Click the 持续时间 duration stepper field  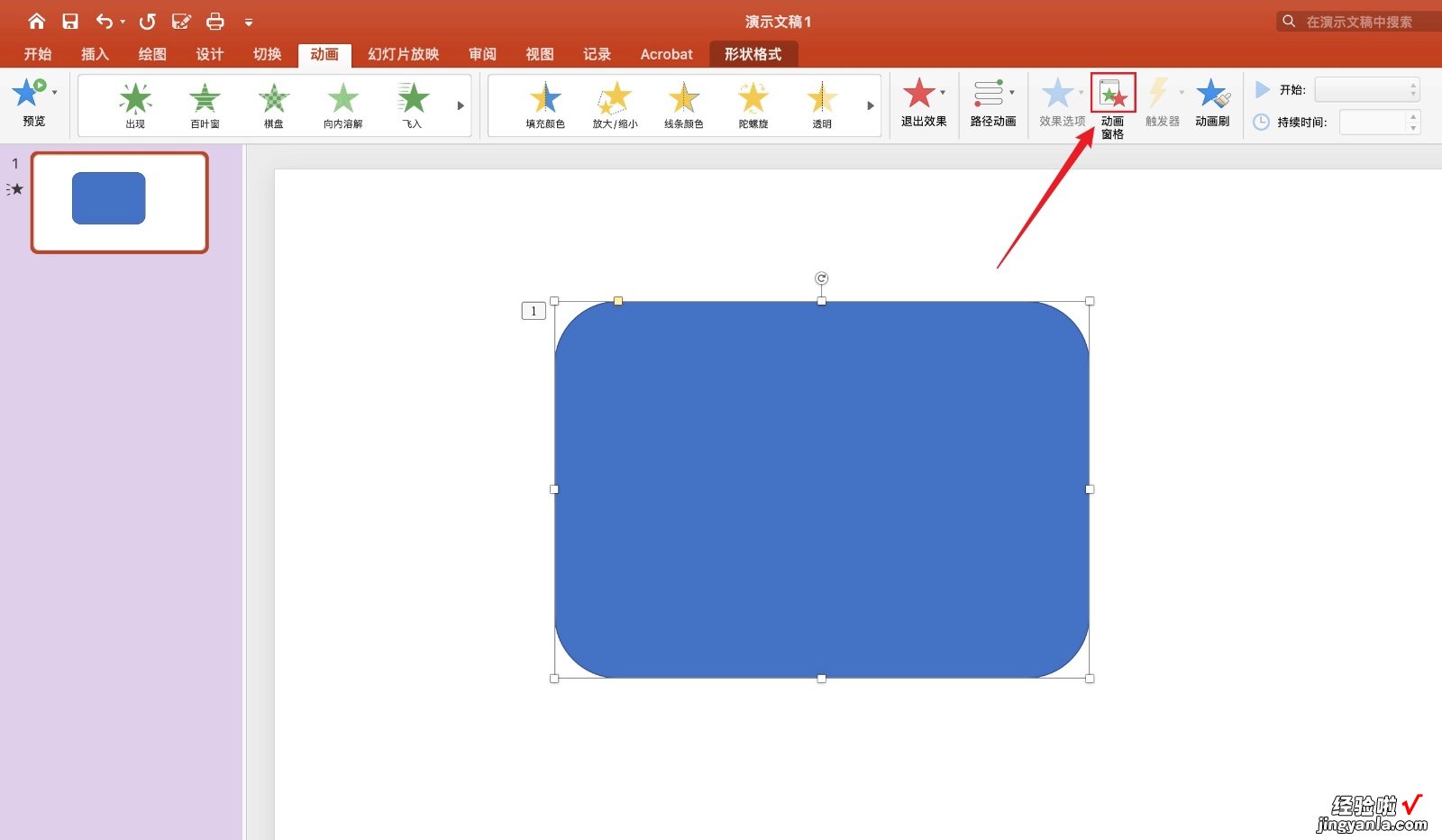click(x=1380, y=122)
